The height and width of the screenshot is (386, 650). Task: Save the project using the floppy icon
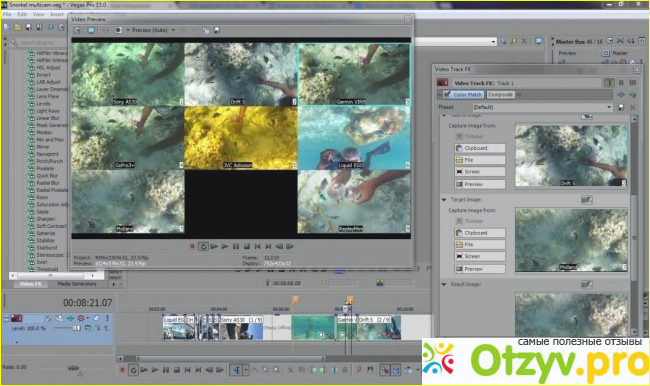(29, 27)
